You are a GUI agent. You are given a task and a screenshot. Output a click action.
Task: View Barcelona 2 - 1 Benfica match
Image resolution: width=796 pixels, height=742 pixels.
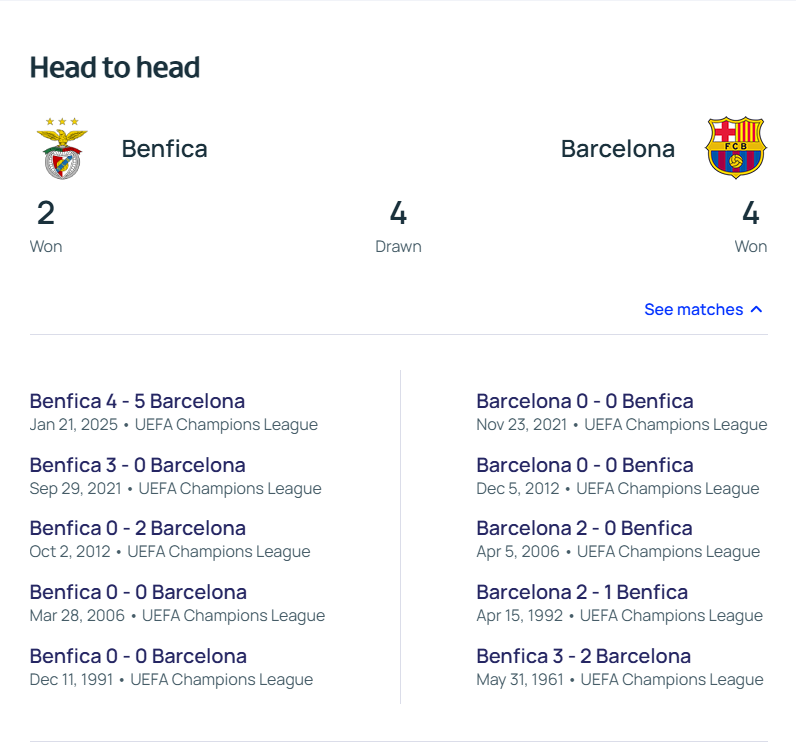pyautogui.click(x=582, y=592)
